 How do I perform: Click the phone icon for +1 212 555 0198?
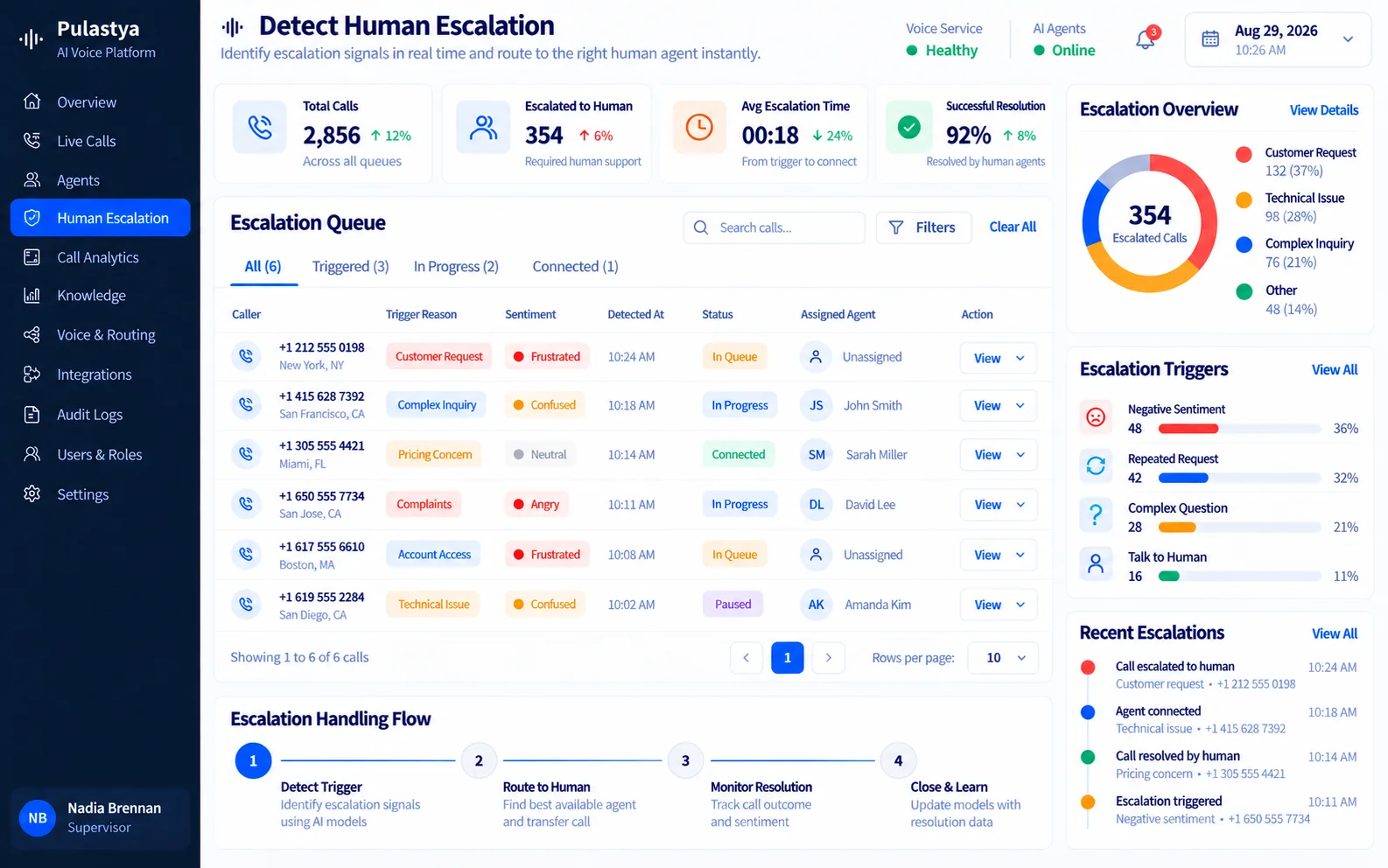coord(246,356)
